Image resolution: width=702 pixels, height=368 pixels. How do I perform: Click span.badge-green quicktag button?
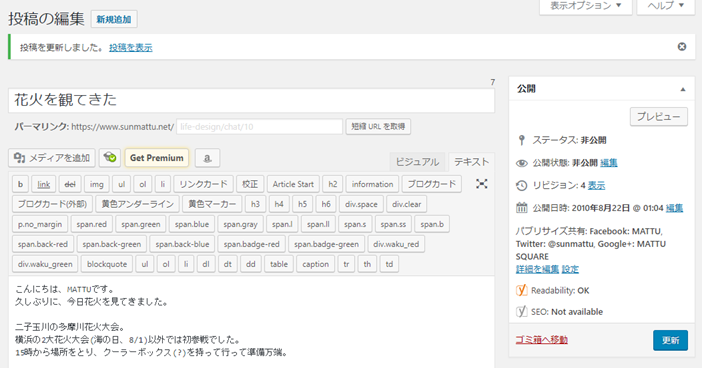click(326, 244)
